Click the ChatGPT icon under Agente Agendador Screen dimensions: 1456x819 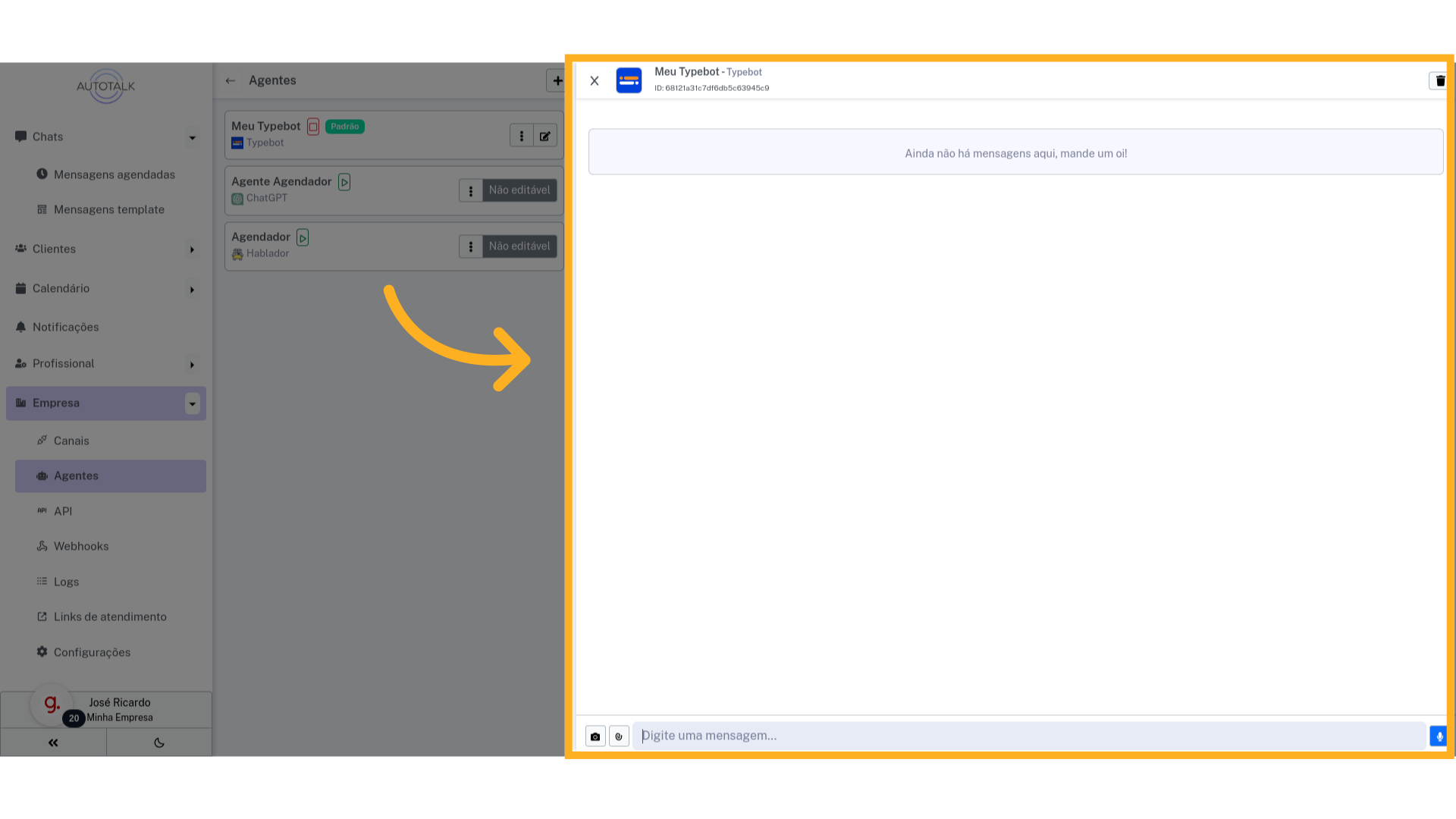237,199
